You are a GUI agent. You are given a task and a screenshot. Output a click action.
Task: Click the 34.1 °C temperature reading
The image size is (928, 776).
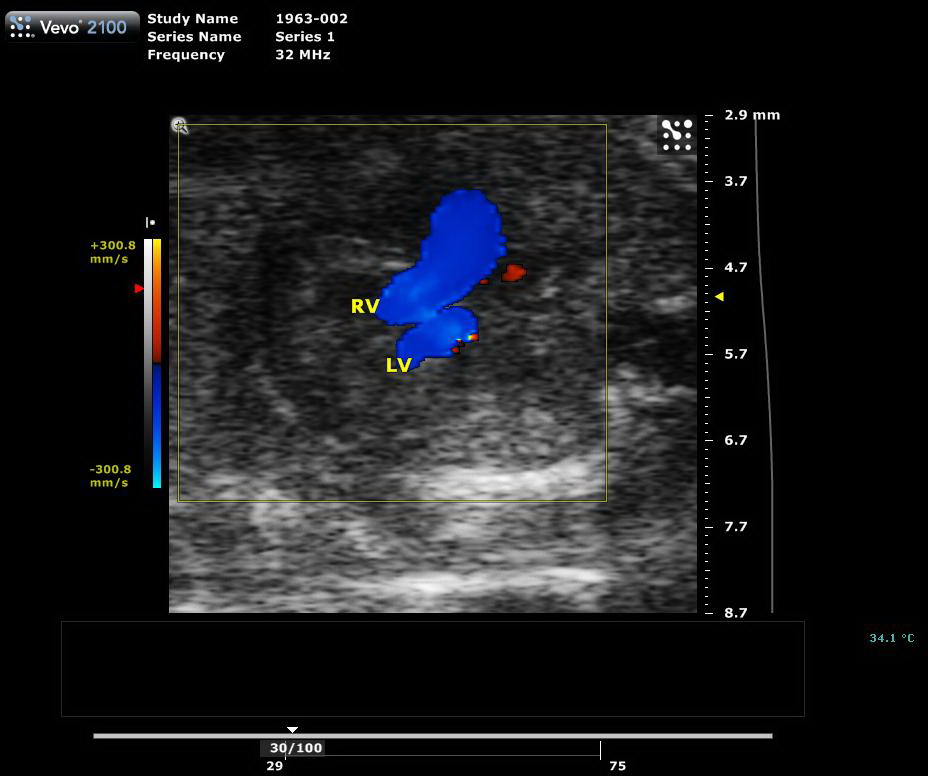pos(892,637)
